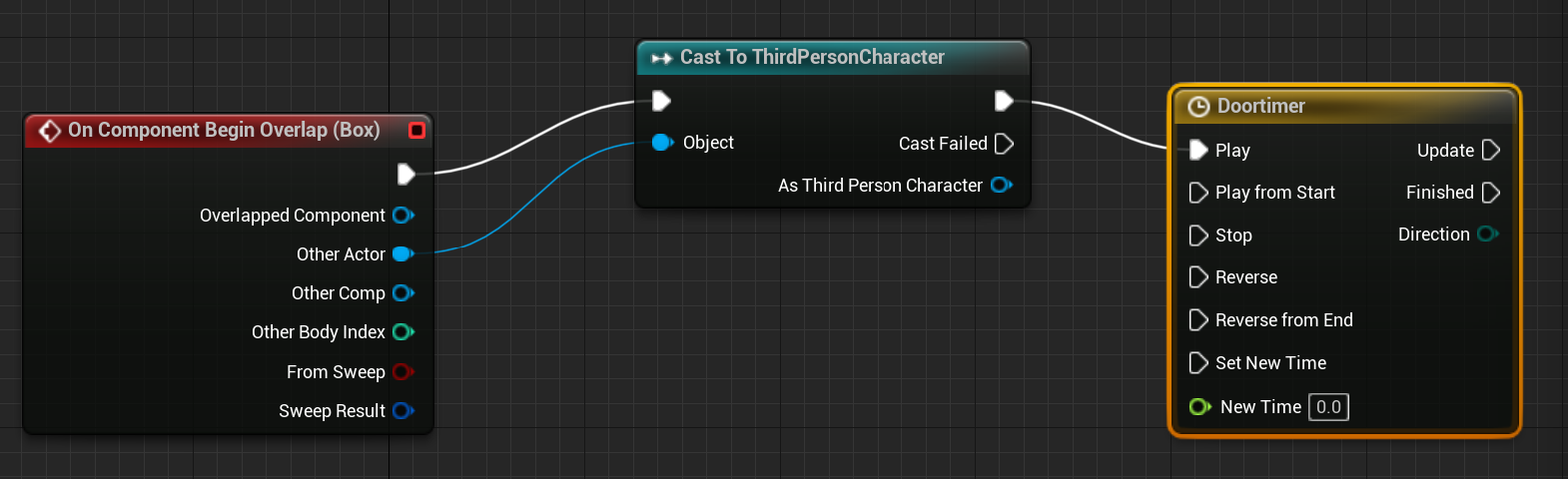1568x479 pixels.
Task: Click the From Sweep boolean pin
Action: (403, 372)
